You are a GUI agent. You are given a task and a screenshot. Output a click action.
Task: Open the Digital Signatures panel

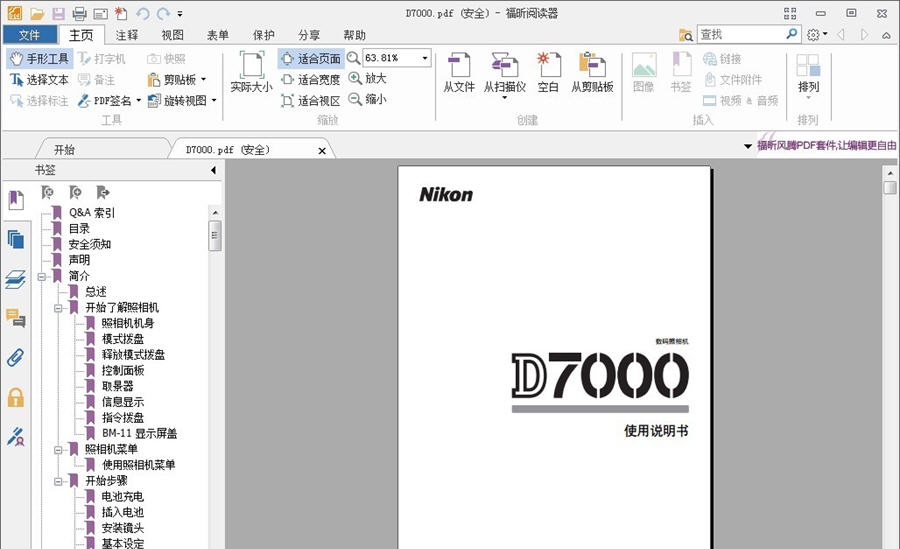[15, 436]
